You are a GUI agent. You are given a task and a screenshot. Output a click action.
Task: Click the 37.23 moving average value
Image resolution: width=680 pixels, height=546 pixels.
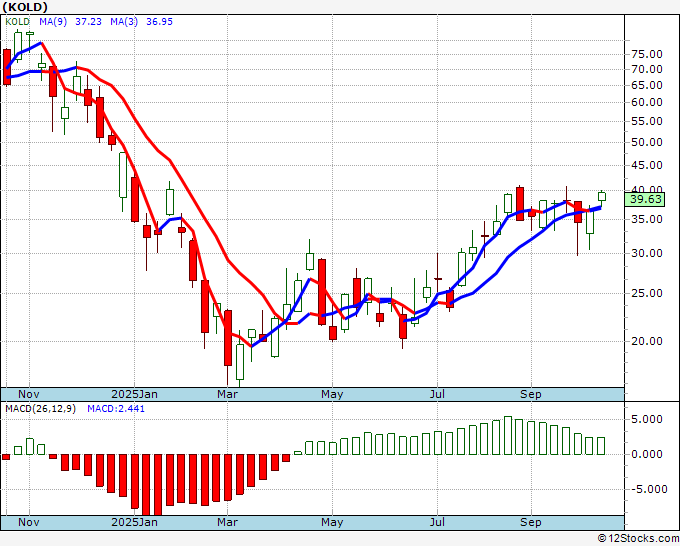point(88,21)
